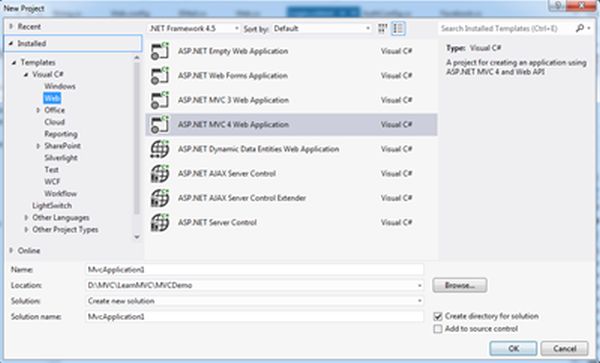Select the ASP.NET MVC 4 Web Application icon
Viewport: 600px width, 363px height.
pos(160,125)
